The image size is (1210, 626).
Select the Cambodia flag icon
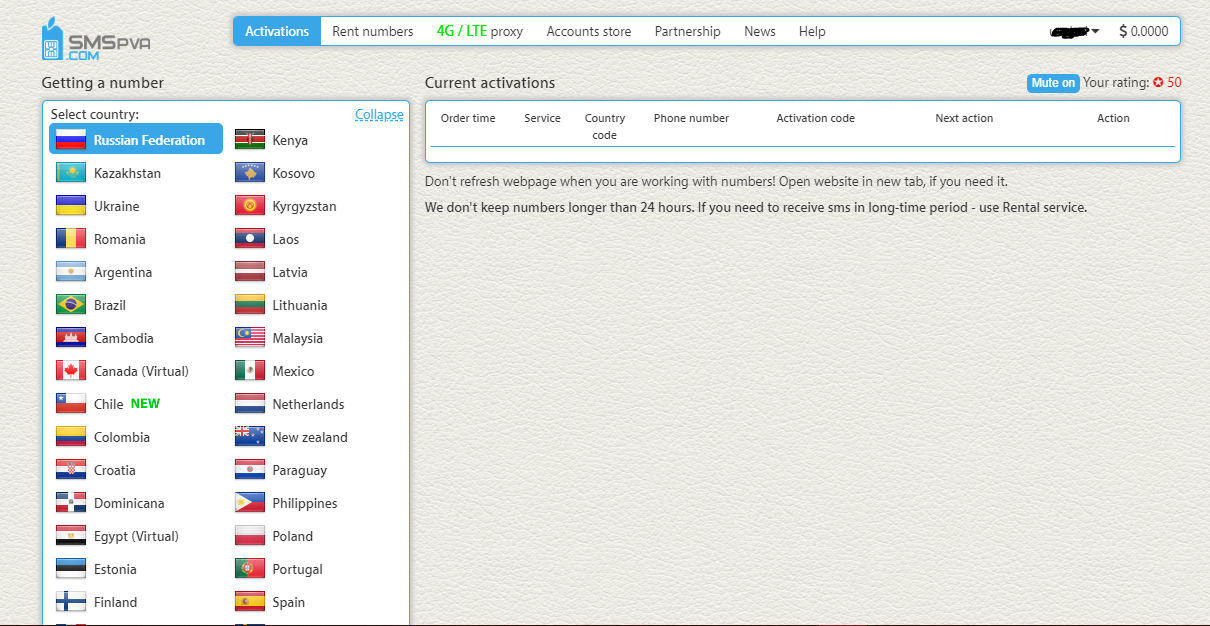(71, 338)
